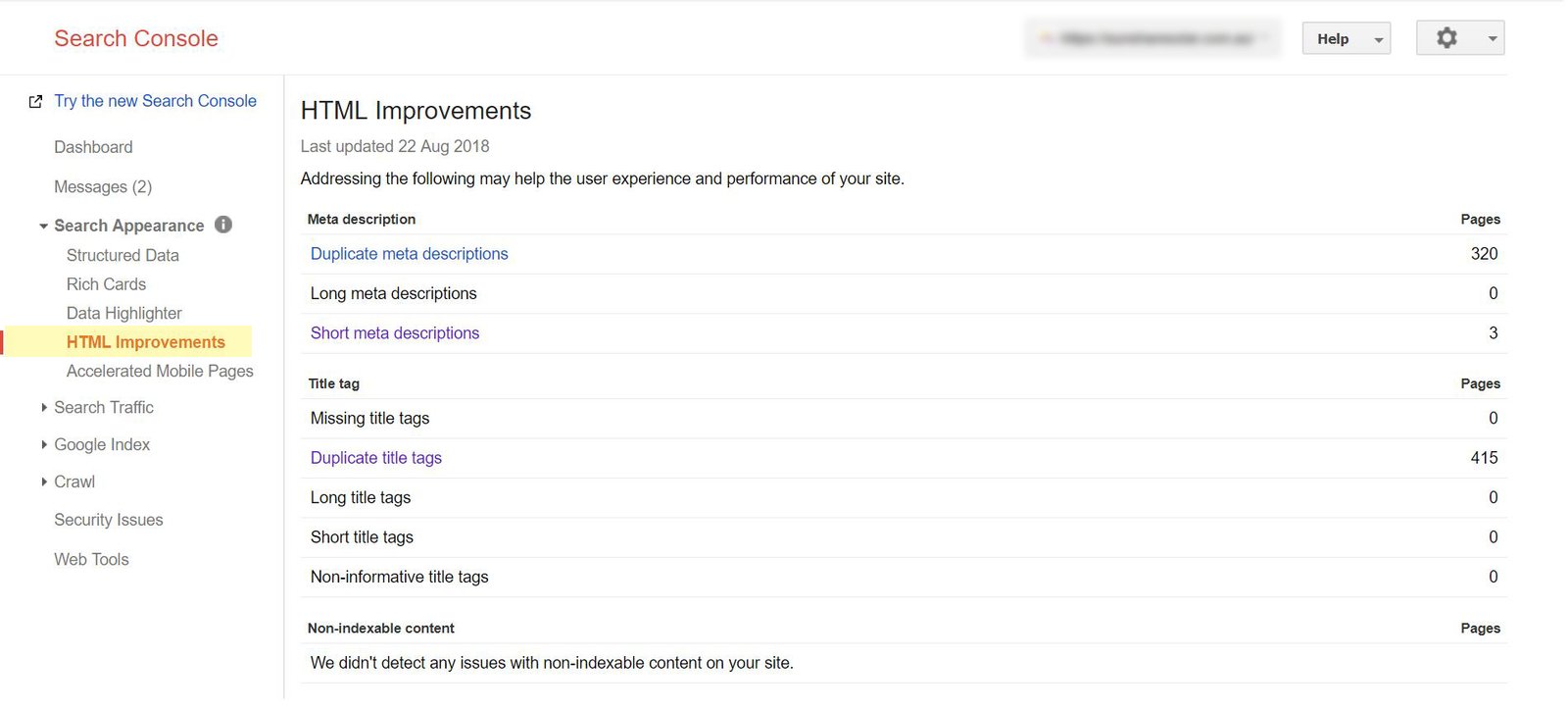Open the blurred property selector dropdown

[x=1153, y=38]
